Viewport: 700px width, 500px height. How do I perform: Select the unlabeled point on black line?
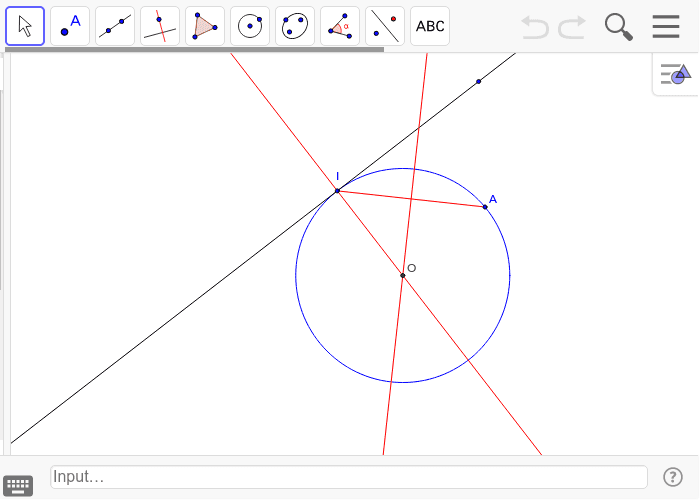[479, 81]
